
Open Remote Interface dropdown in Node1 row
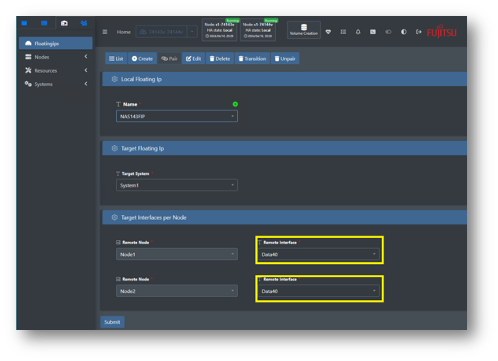point(319,254)
